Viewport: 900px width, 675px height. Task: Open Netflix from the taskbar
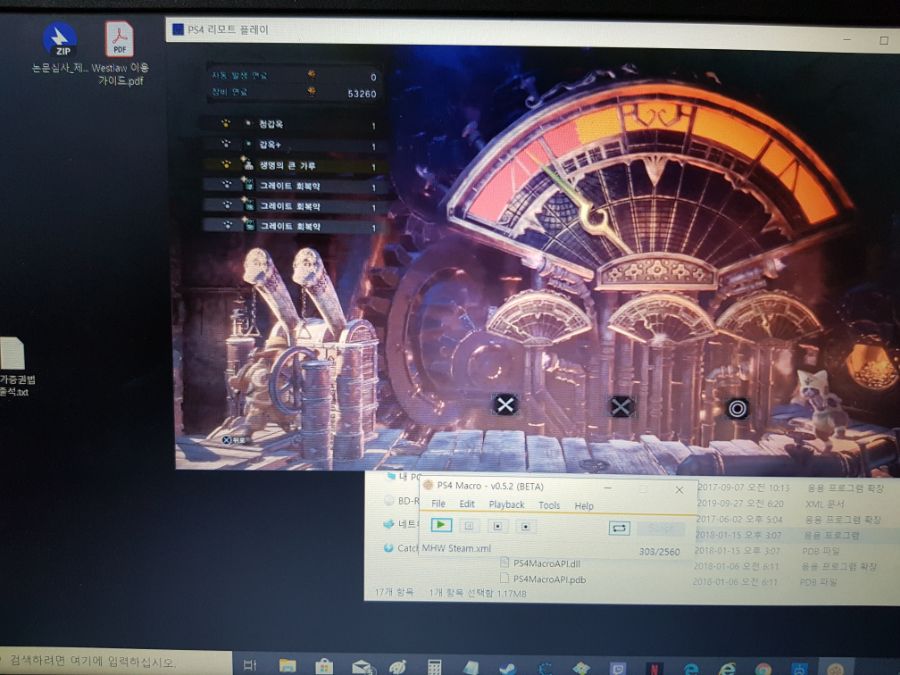pyautogui.click(x=654, y=668)
